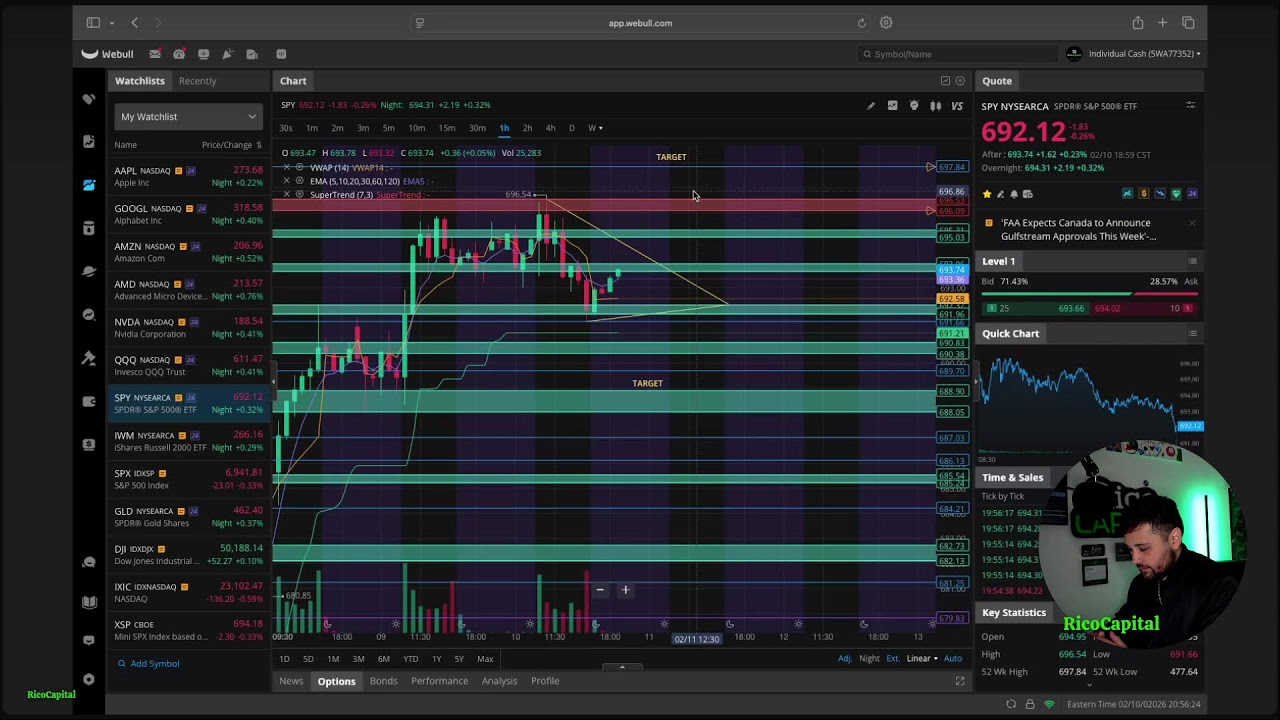Viewport: 1280px width, 720px height.
Task: Open a new browser tab with plus icon
Action: click(1162, 23)
